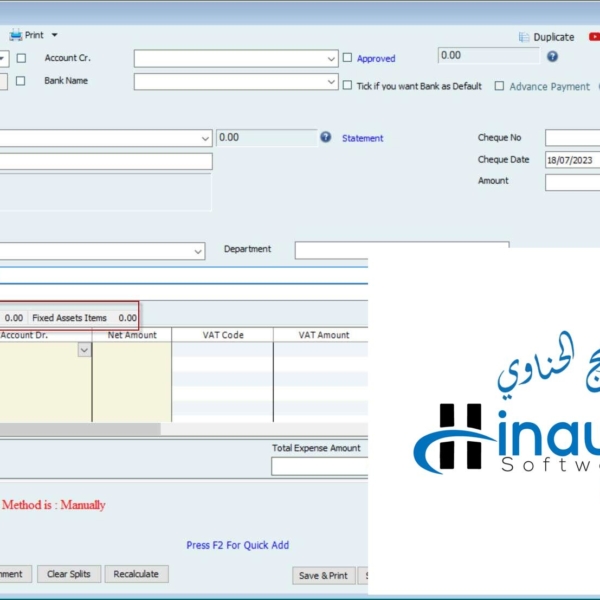
Task: Open the Bank Name dropdown list
Action: [x=331, y=82]
